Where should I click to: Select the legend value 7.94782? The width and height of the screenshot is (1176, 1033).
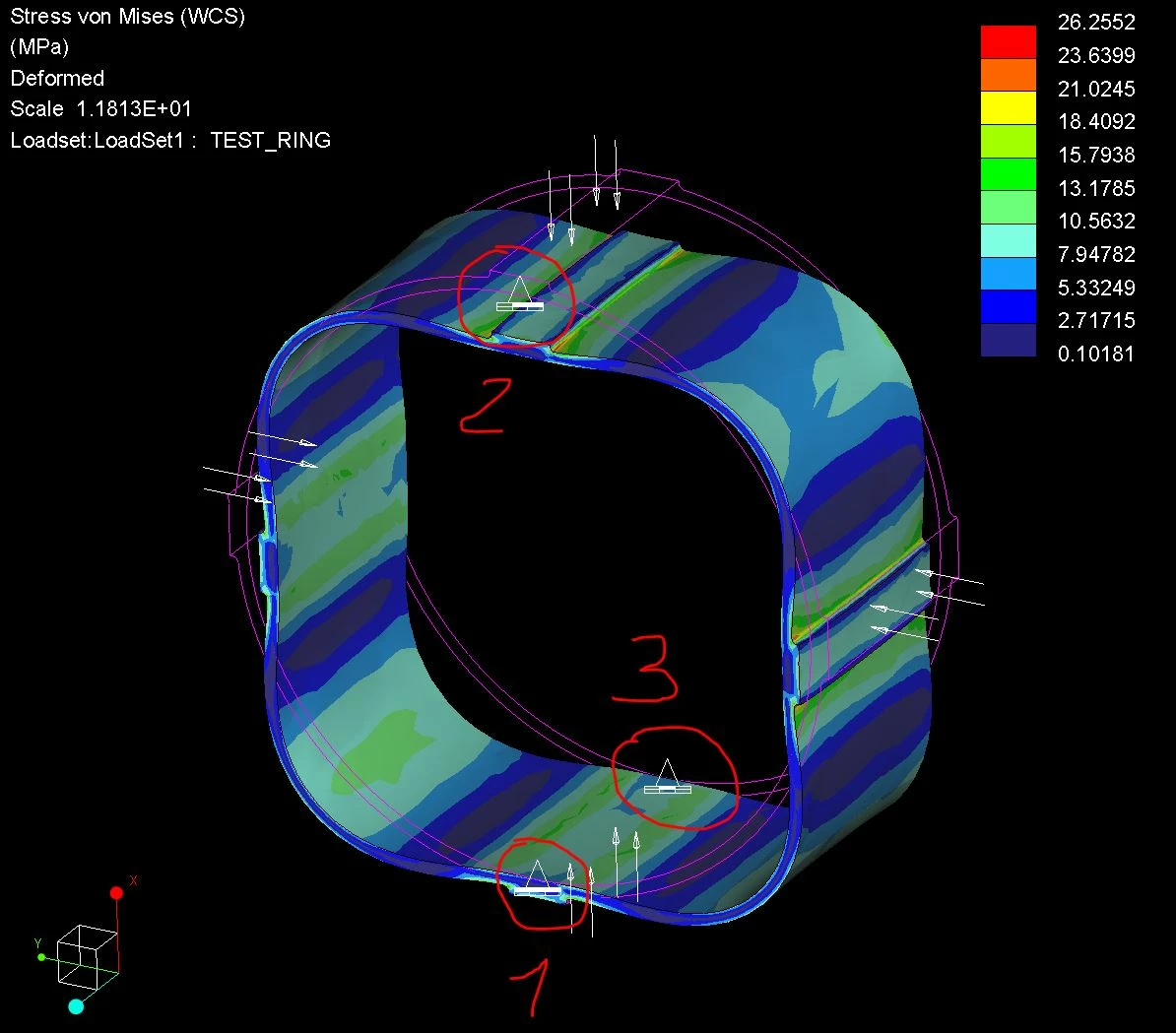coord(1096,255)
